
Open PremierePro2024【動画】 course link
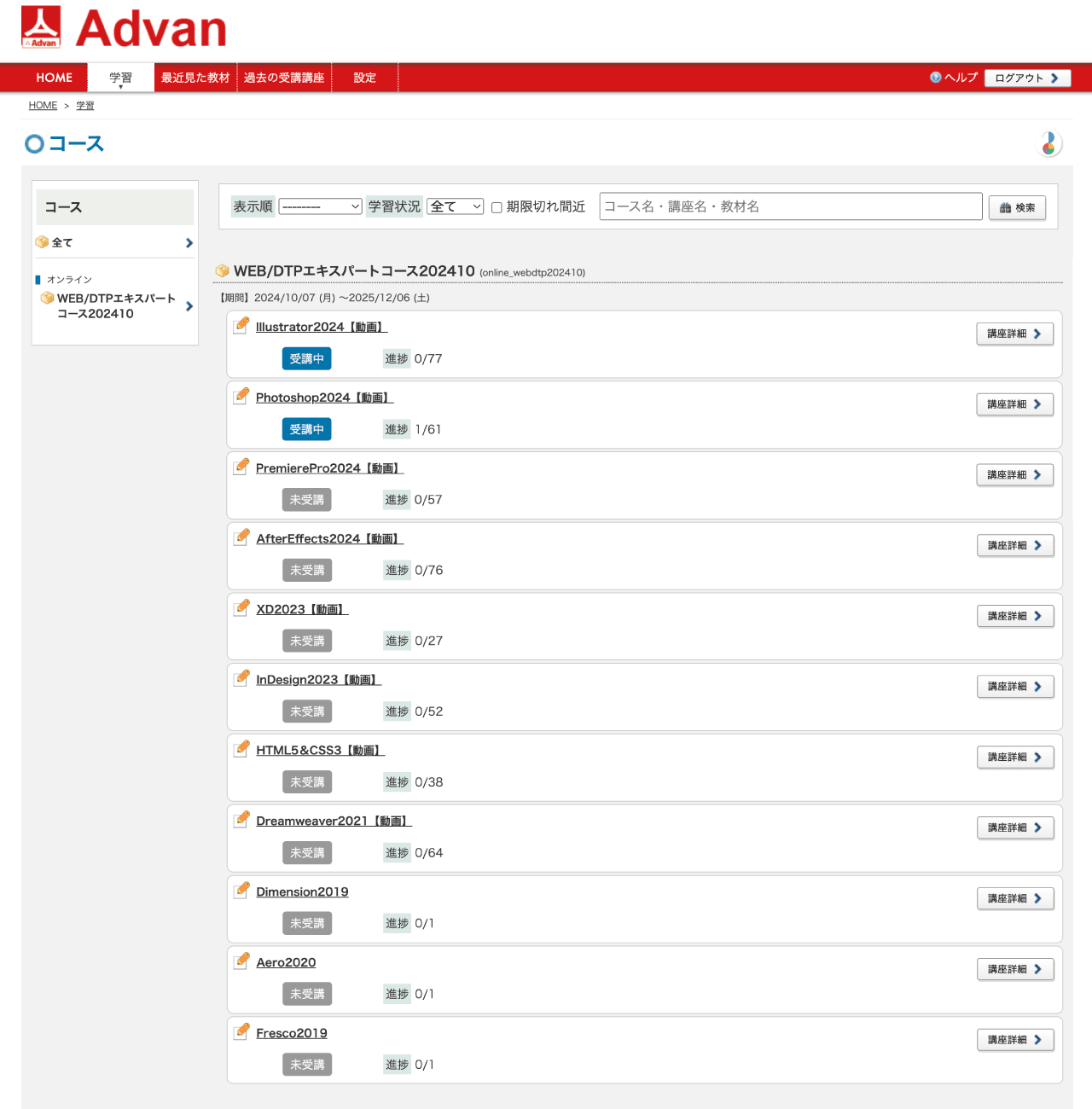330,468
